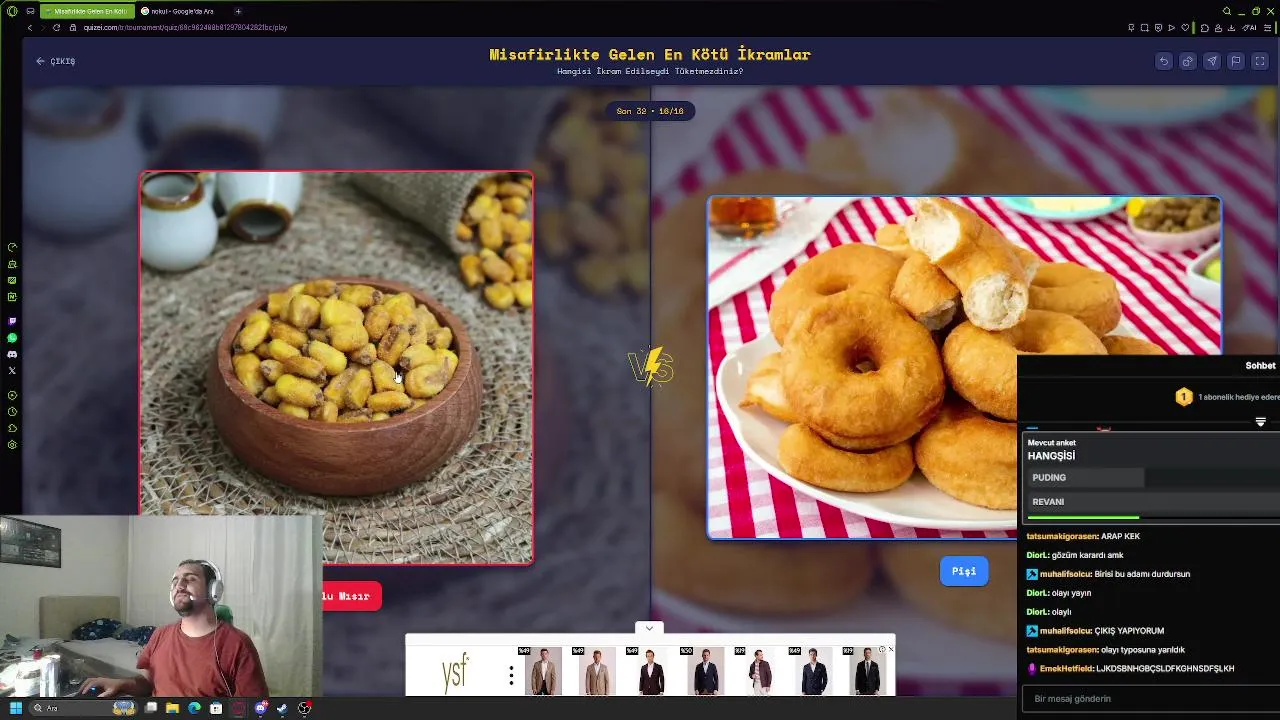Click muhalifsolcu username on ÇIKIŞ YAPIYORUM message
This screenshot has width=1280, height=720.
coord(1065,631)
